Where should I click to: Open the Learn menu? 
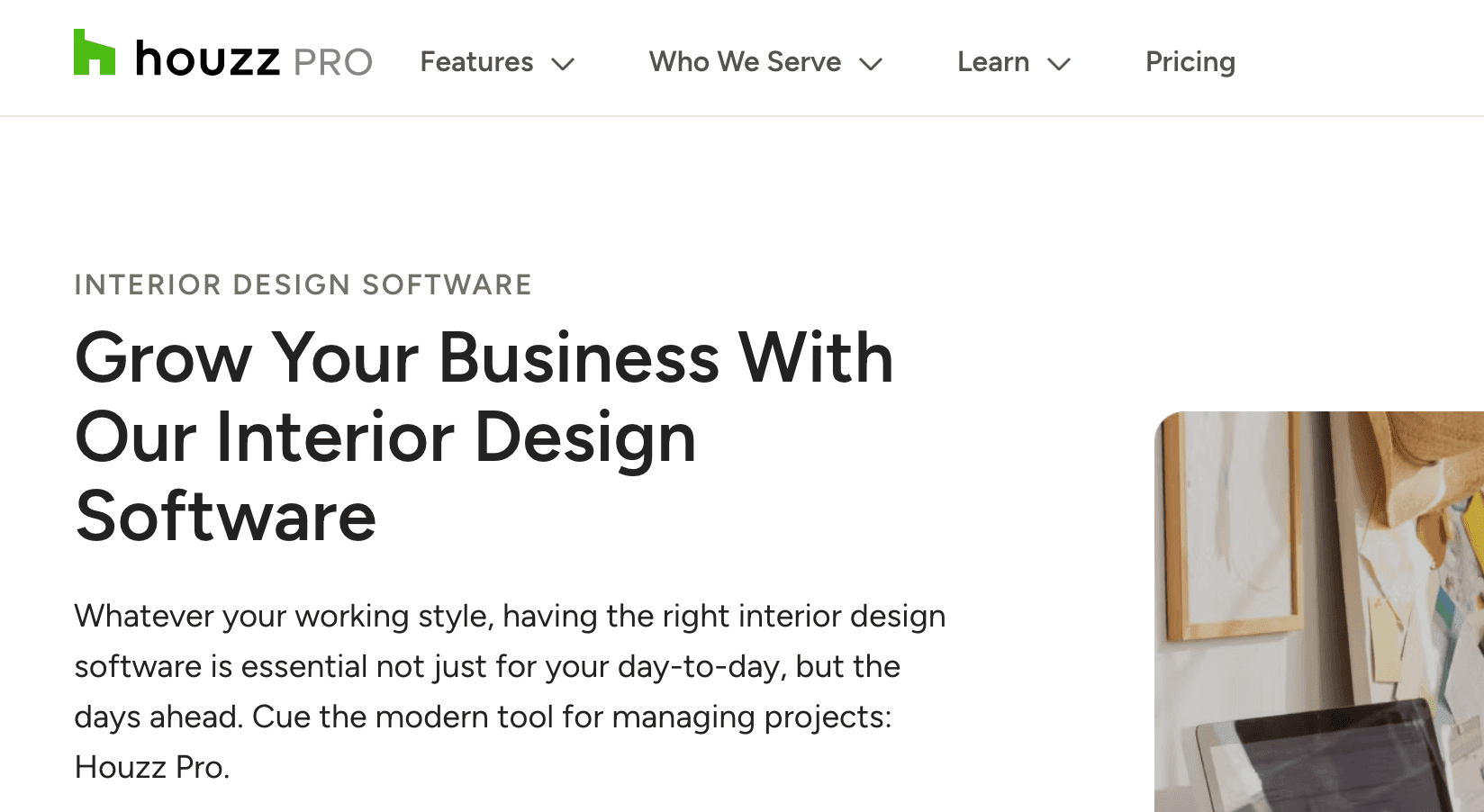[993, 62]
